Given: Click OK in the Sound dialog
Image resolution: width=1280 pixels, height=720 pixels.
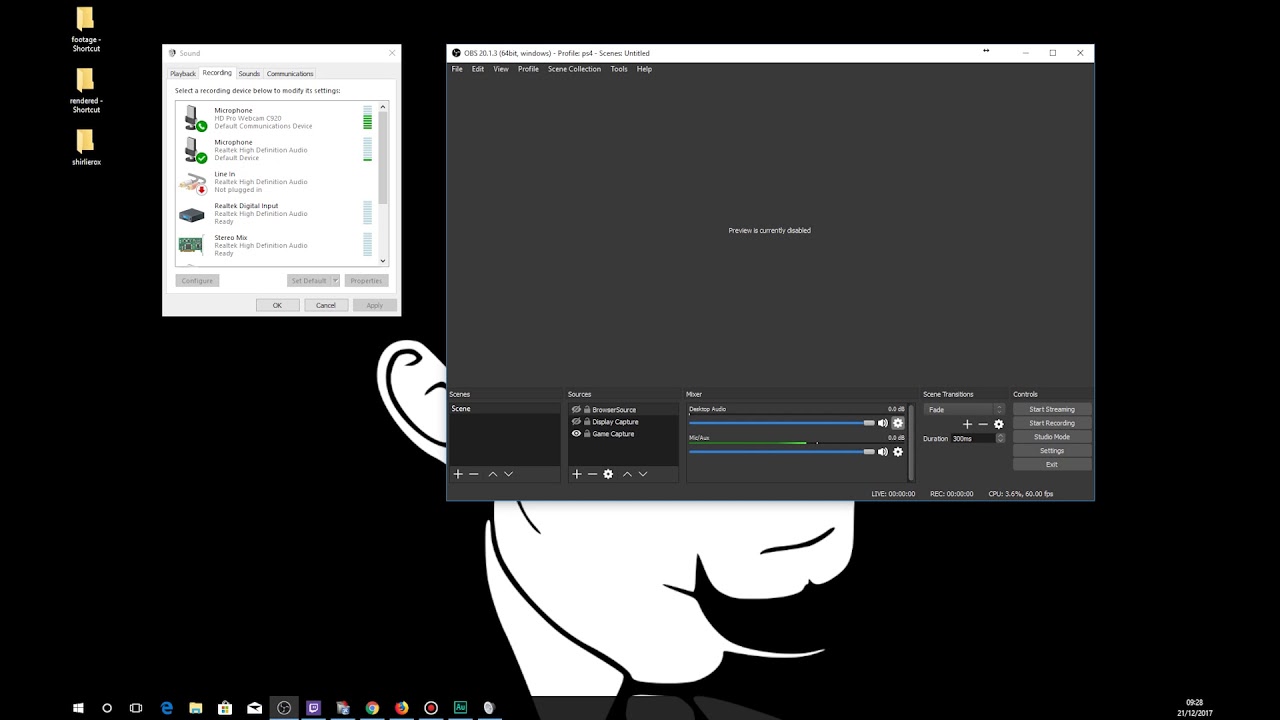Looking at the screenshot, I should (x=277, y=305).
